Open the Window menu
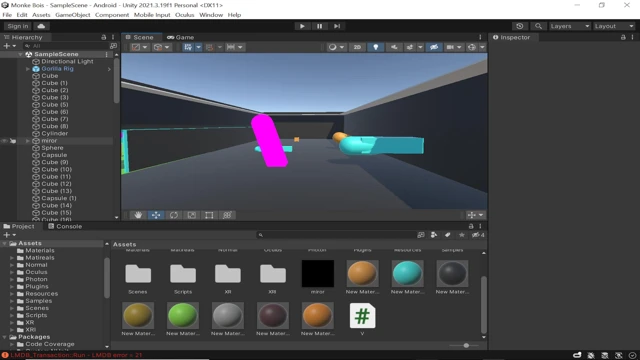This screenshot has width=640, height=360. pos(211,15)
